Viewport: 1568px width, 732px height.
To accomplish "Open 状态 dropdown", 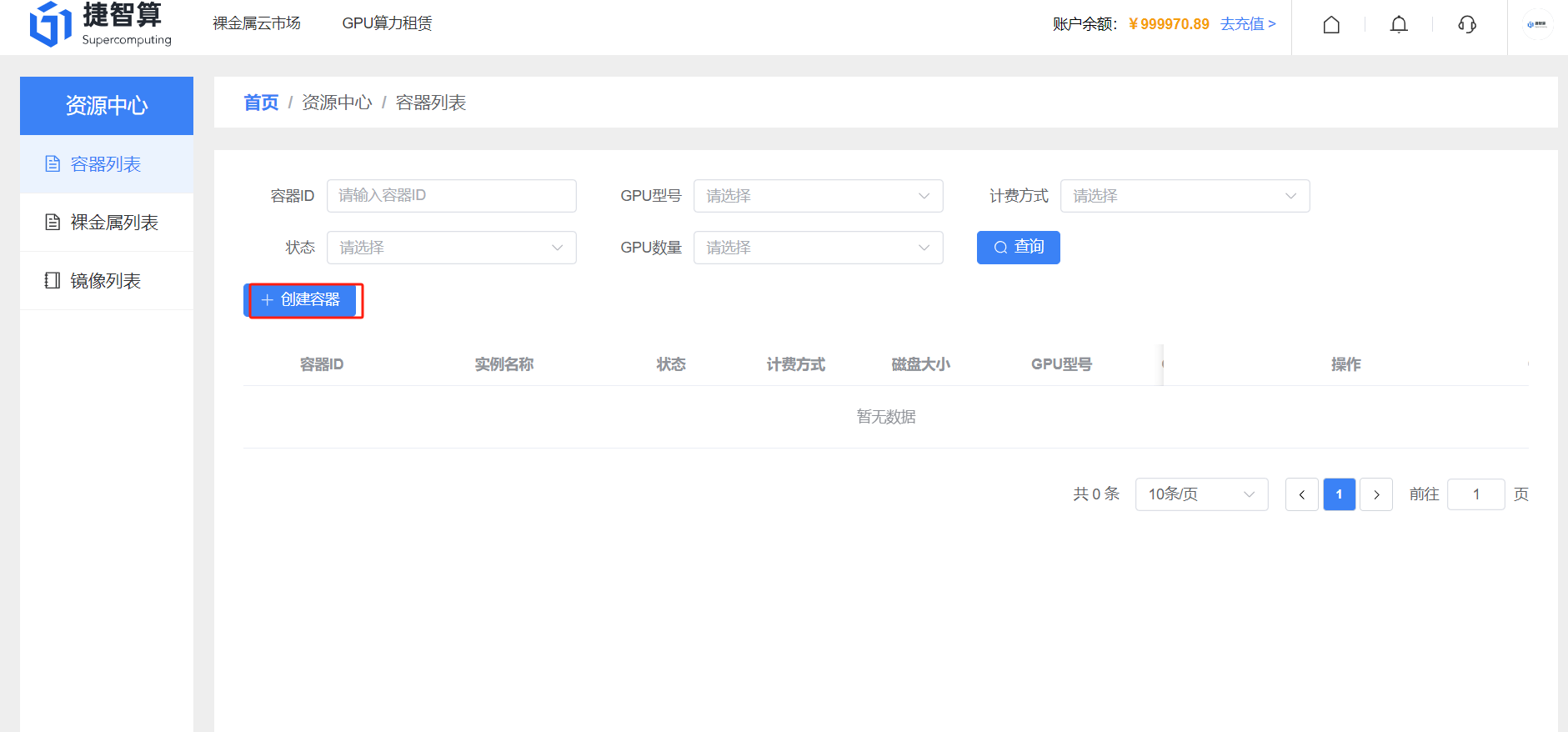I will point(452,248).
